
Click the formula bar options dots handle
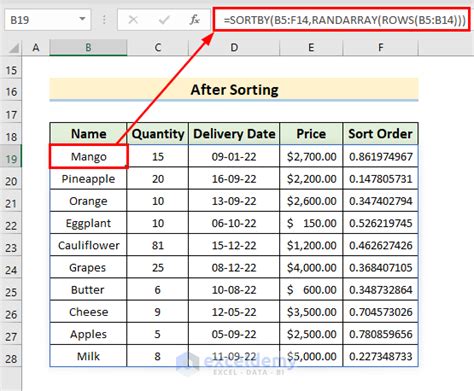tap(104, 20)
